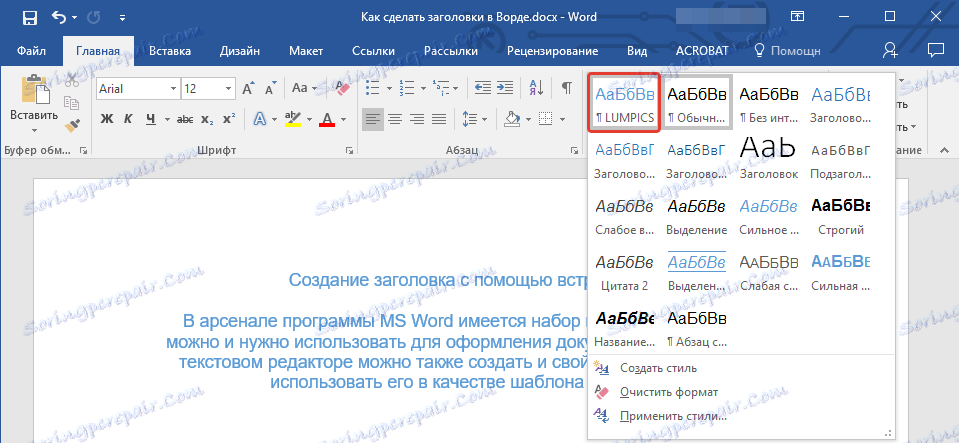Open the Буфер обмена dialog launcher
959x443 pixels.
click(83, 150)
